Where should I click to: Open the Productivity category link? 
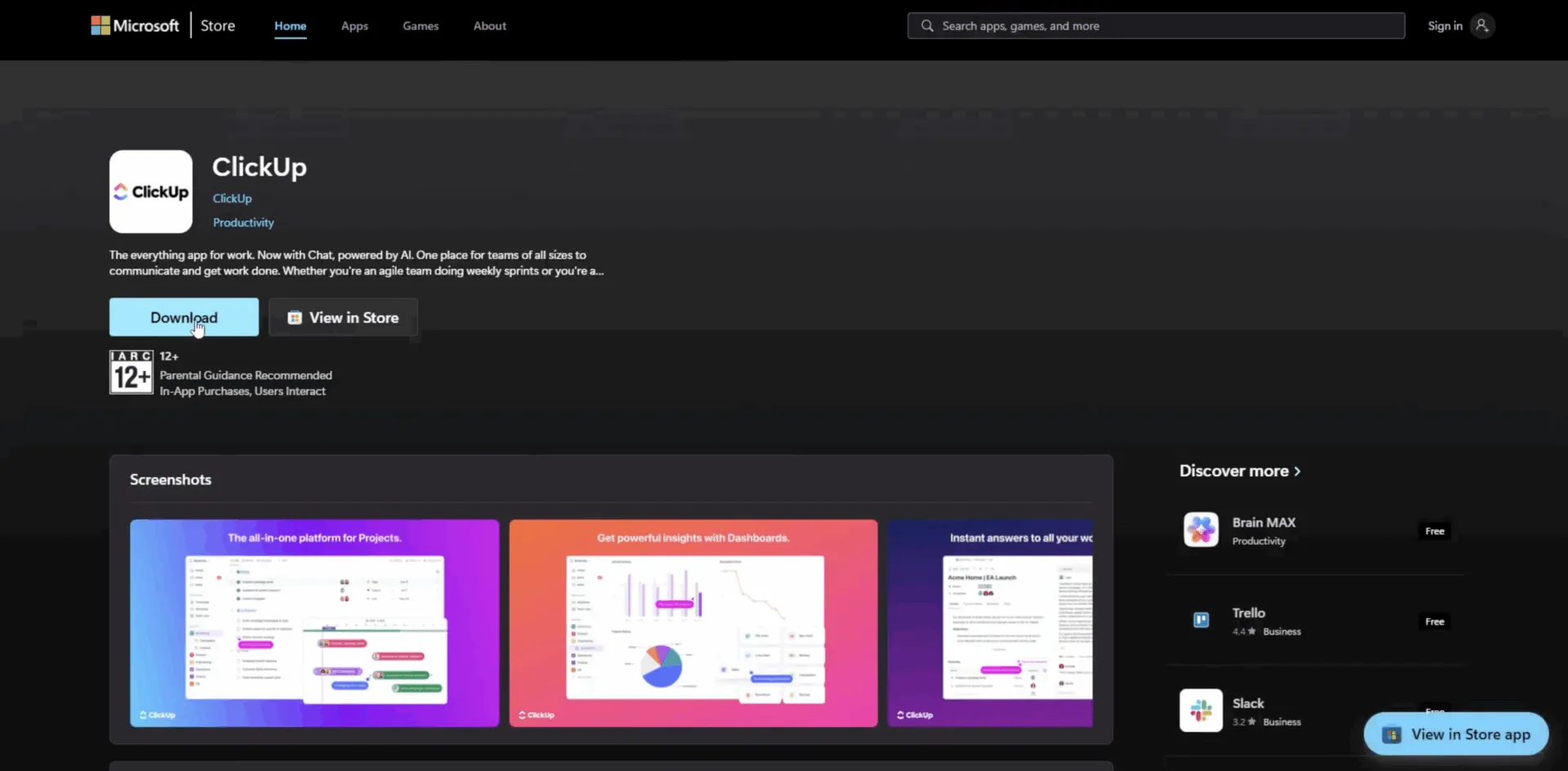click(x=243, y=222)
